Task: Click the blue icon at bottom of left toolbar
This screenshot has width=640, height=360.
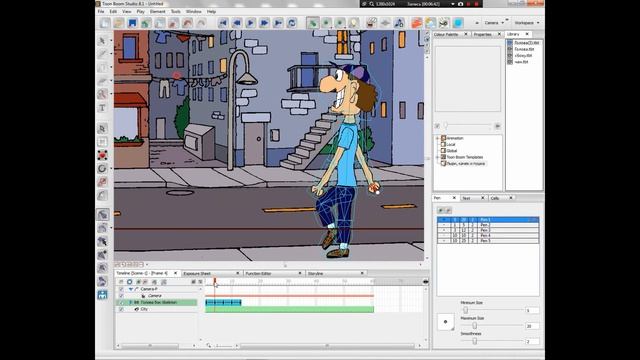Action: 102,294
